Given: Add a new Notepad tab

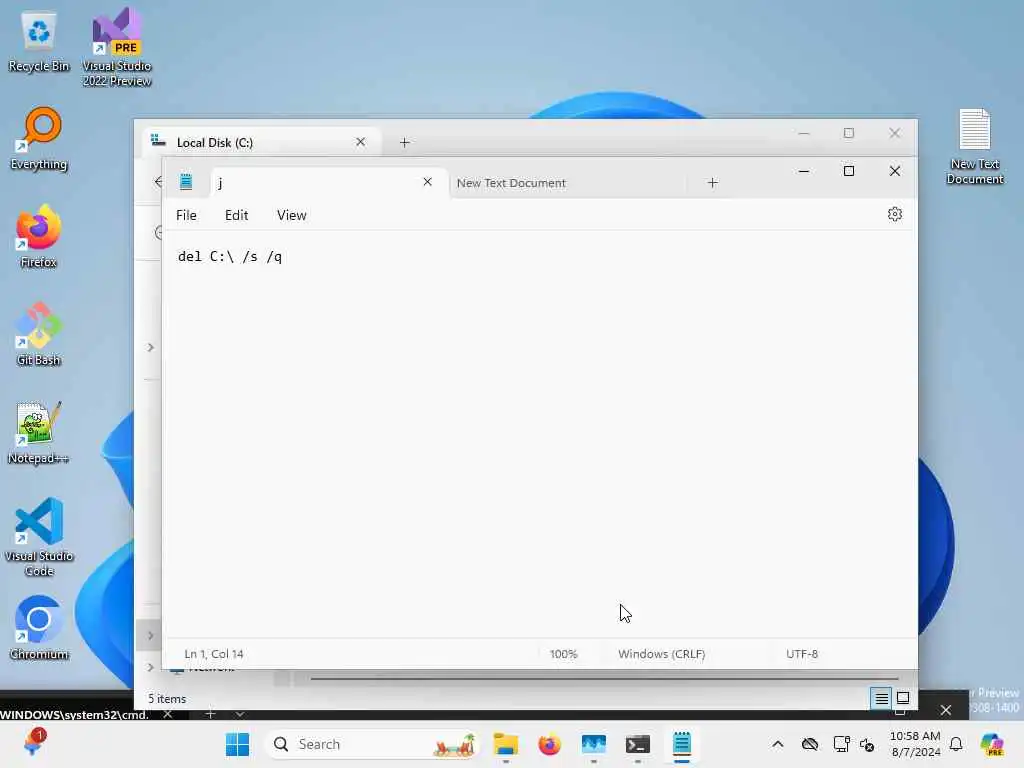Looking at the screenshot, I should 712,183.
